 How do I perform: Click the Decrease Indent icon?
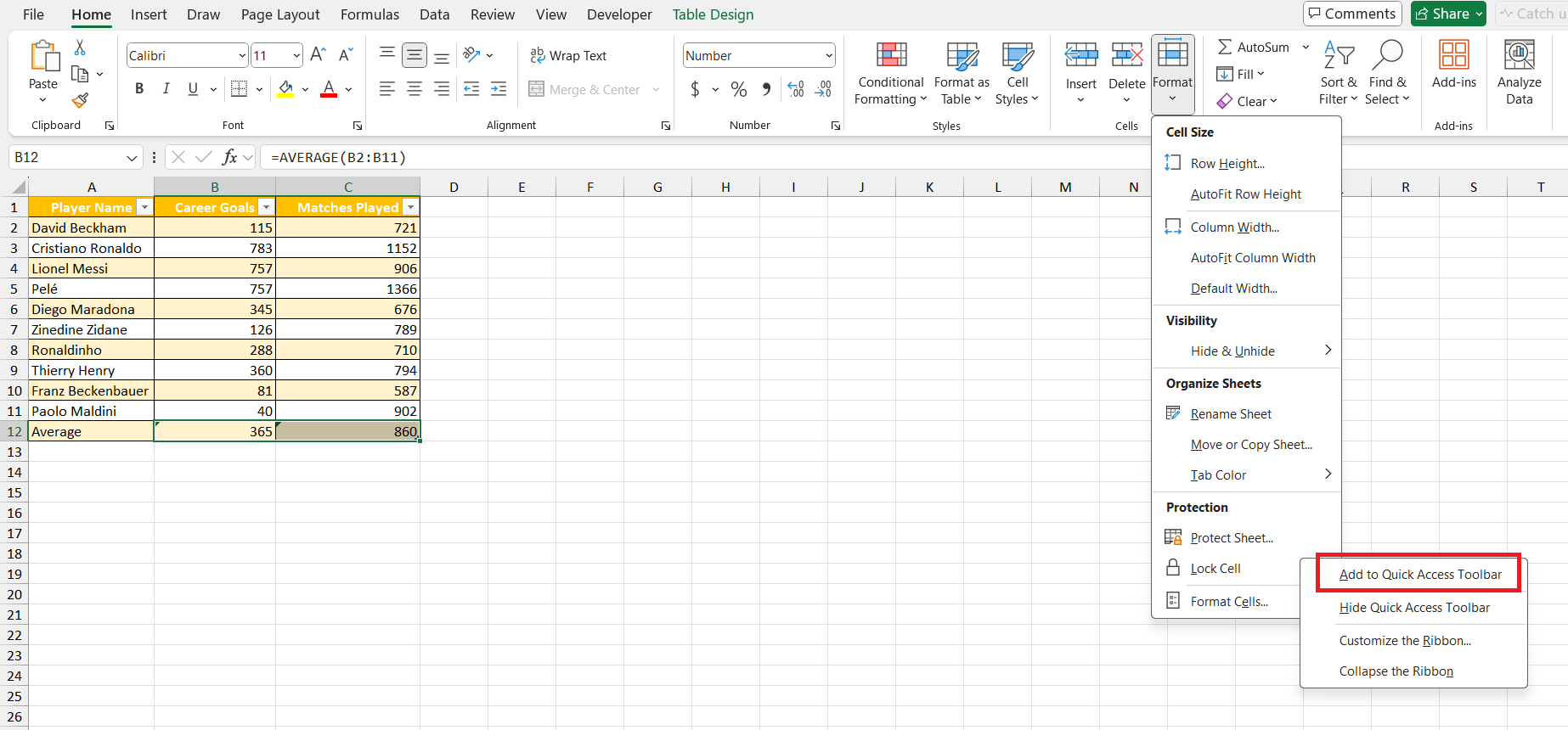[x=471, y=89]
